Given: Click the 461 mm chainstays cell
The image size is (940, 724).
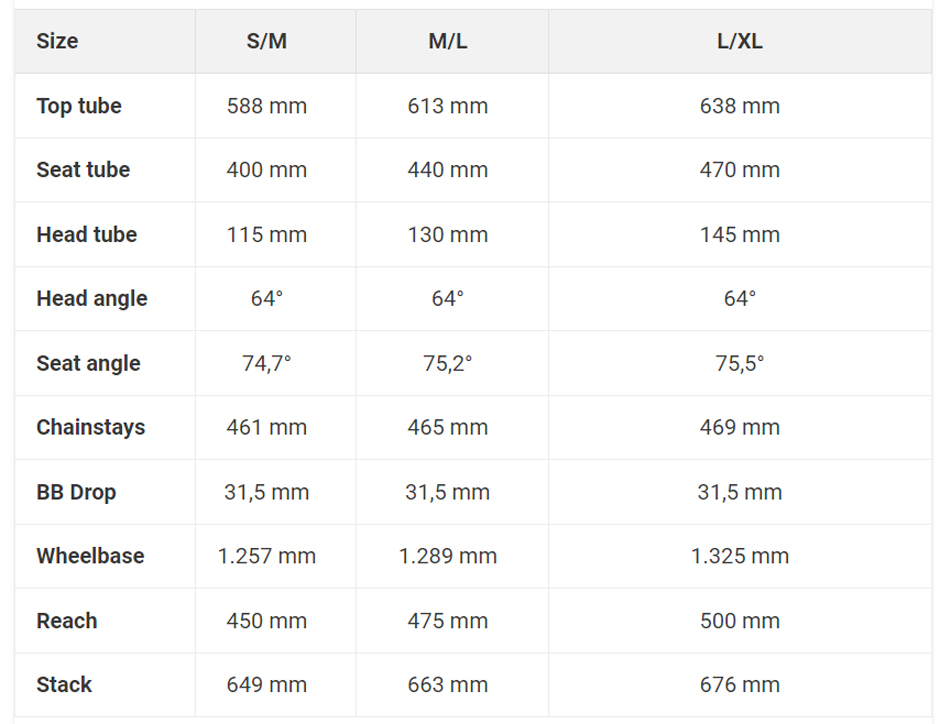Looking at the screenshot, I should (x=267, y=427).
